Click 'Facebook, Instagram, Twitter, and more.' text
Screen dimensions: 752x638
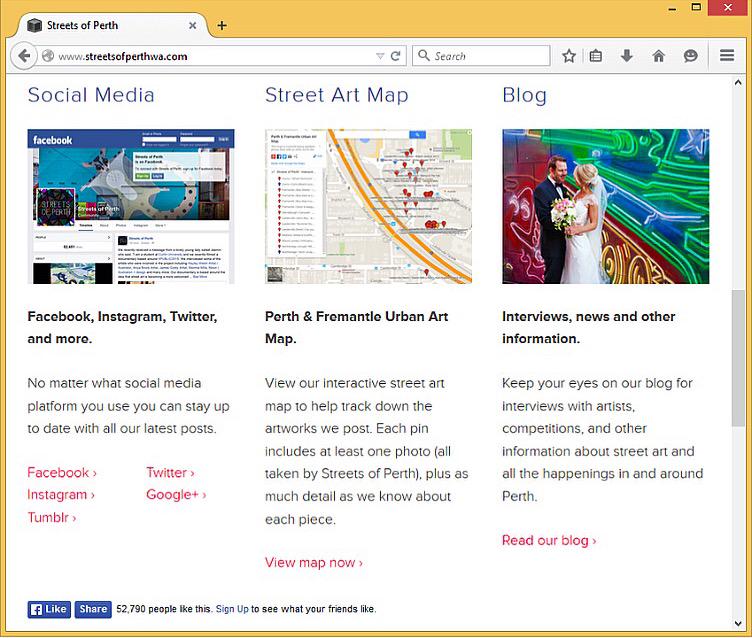click(122, 328)
